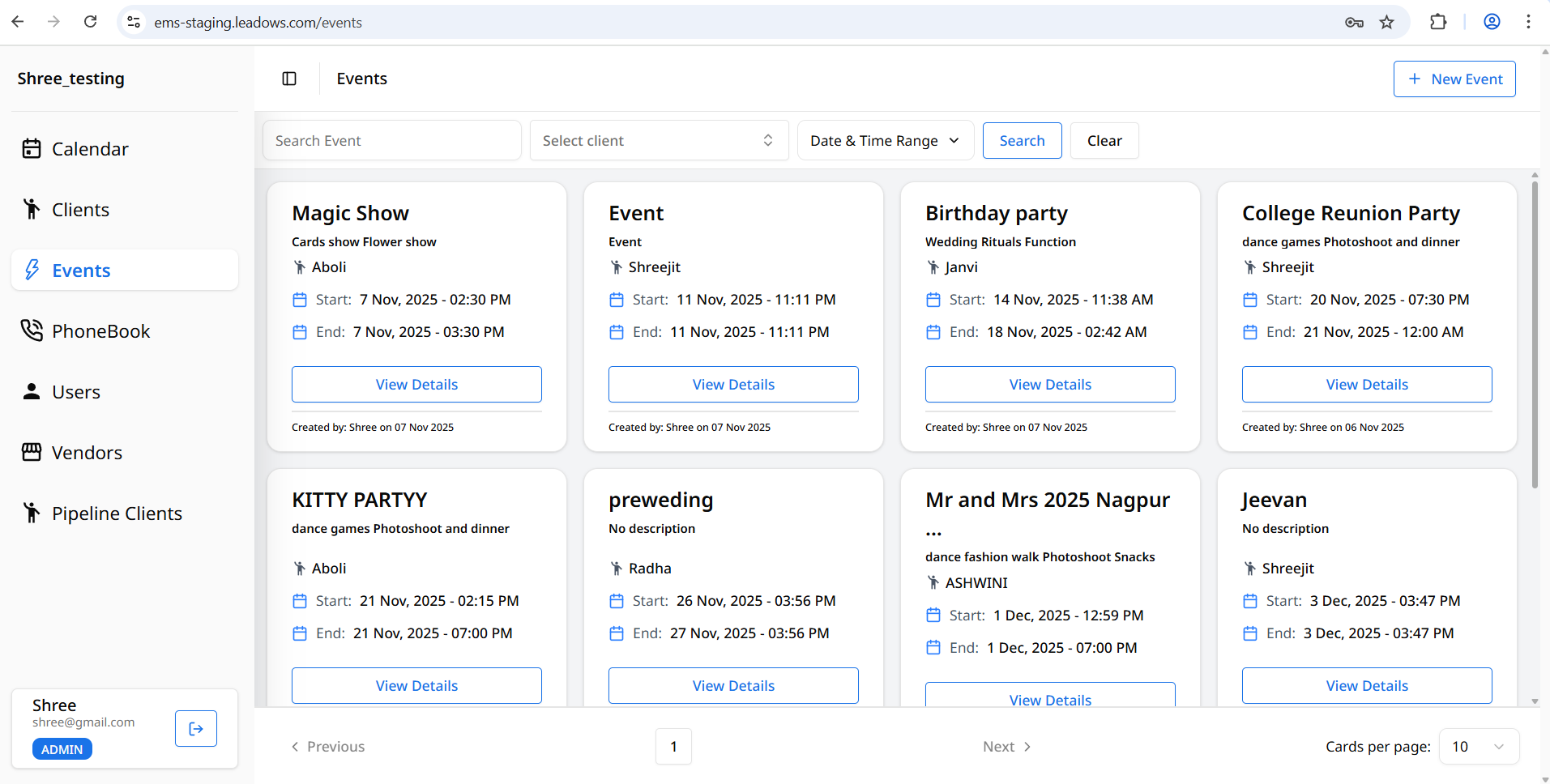The width and height of the screenshot is (1550, 784).
Task: View site information icon in address bar
Action: tap(135, 22)
